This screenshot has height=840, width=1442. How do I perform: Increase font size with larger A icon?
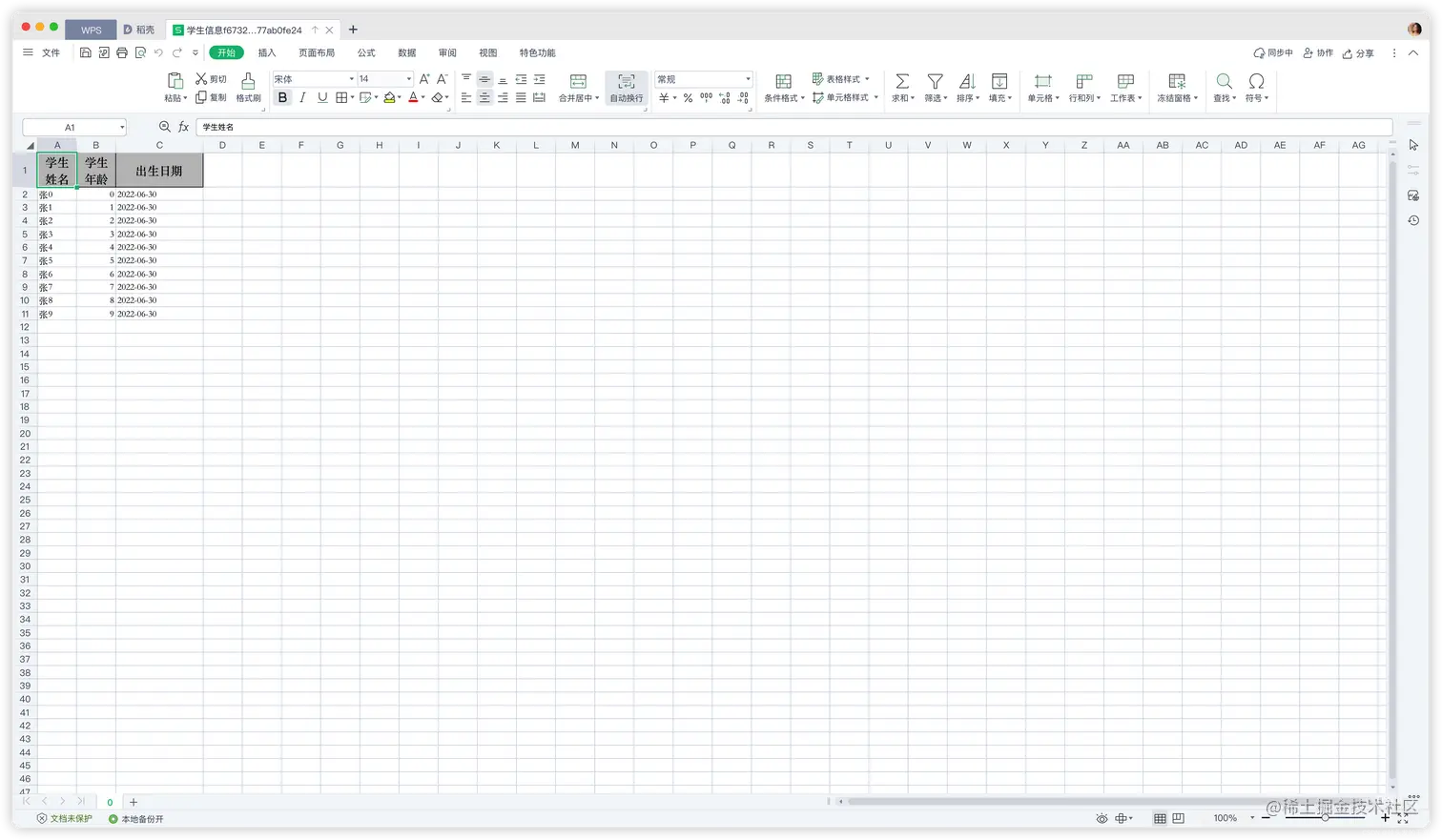click(x=424, y=79)
